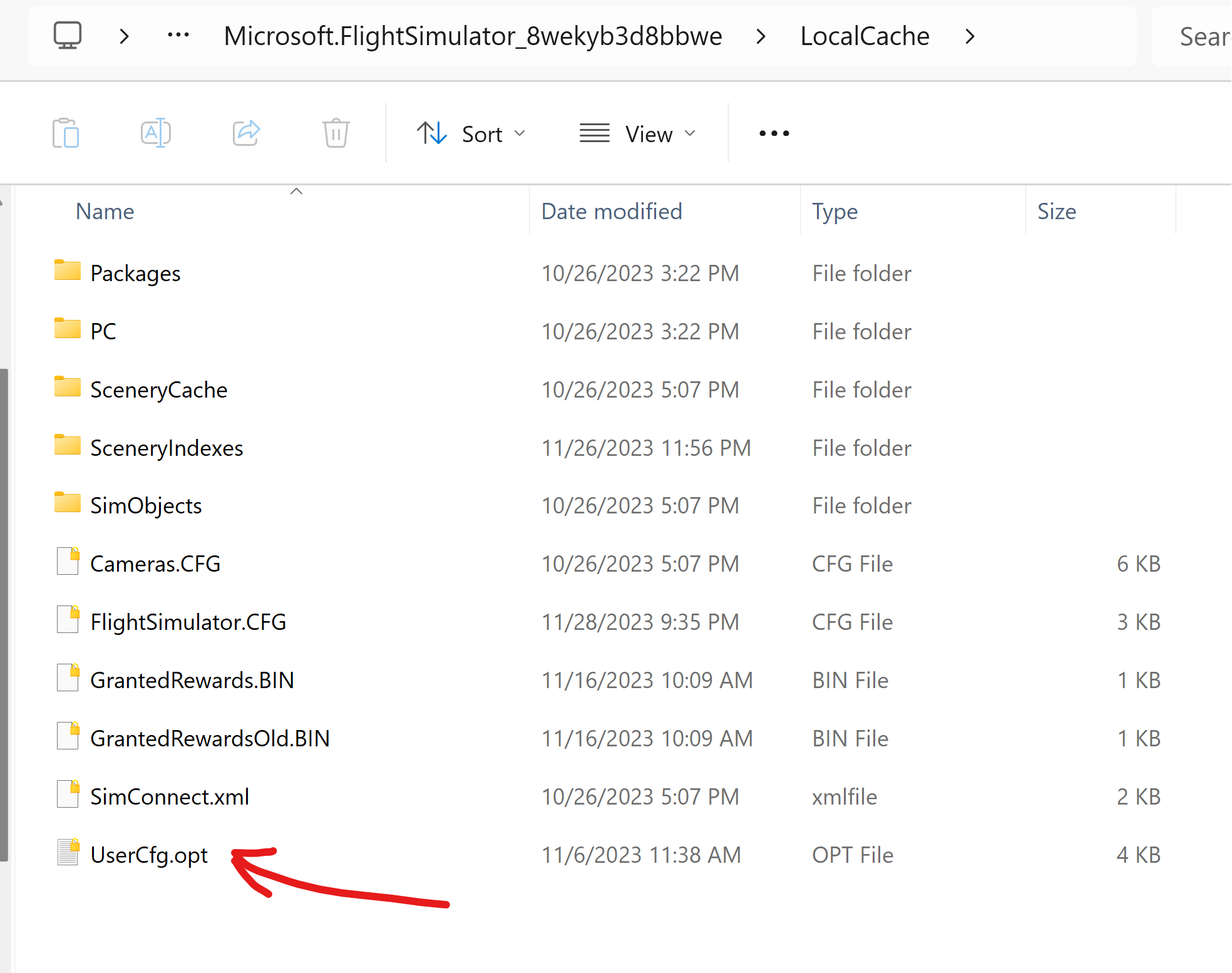
Task: Click the Type column header
Action: click(x=834, y=211)
